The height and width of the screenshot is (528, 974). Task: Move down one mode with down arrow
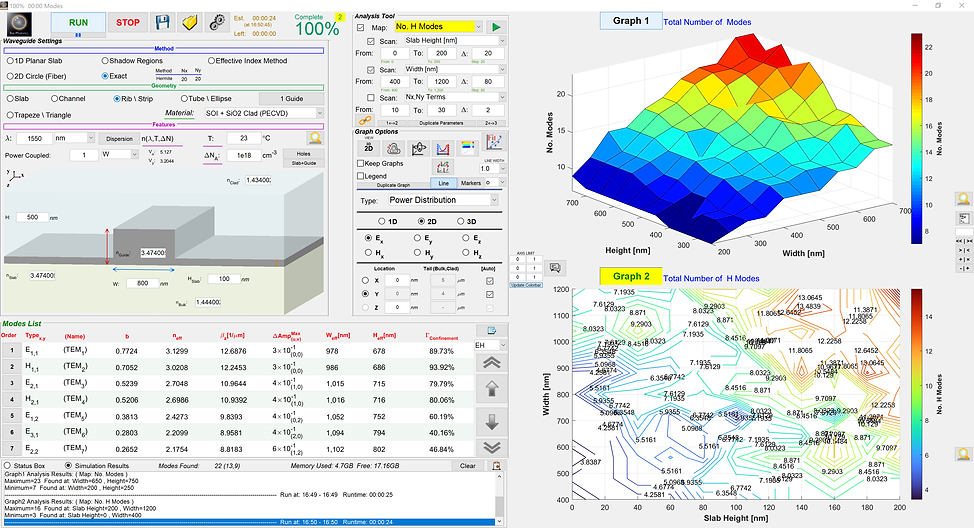491,422
